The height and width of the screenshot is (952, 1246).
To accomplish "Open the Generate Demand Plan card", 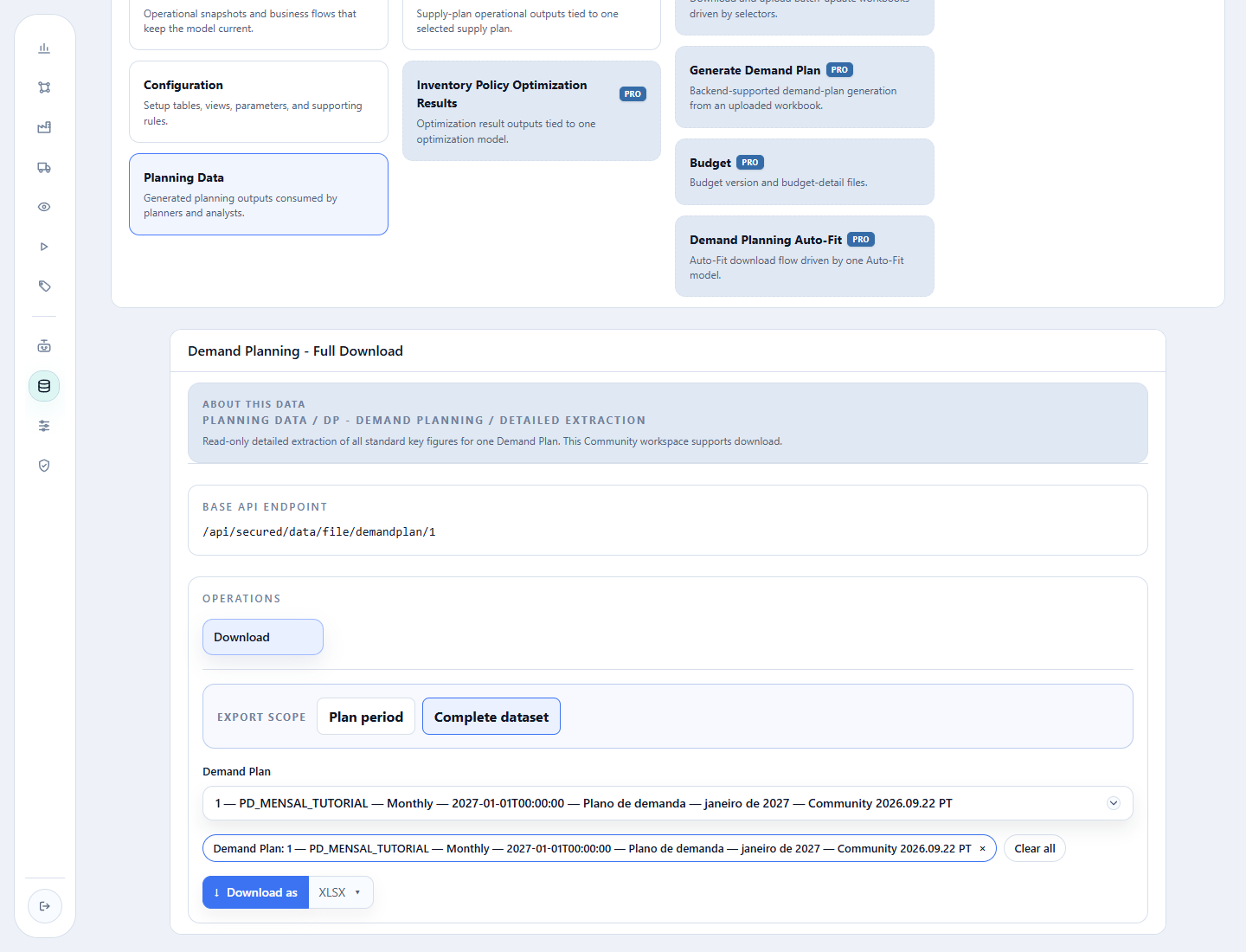I will (x=805, y=87).
